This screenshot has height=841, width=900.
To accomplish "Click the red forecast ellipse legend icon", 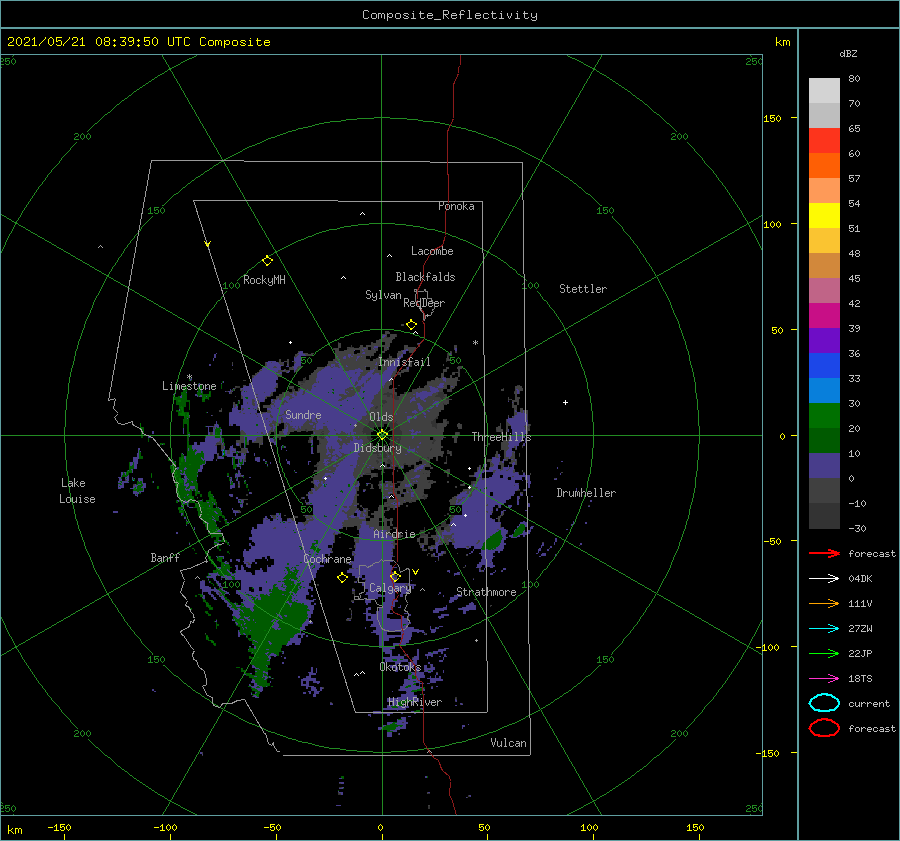I will coord(824,728).
